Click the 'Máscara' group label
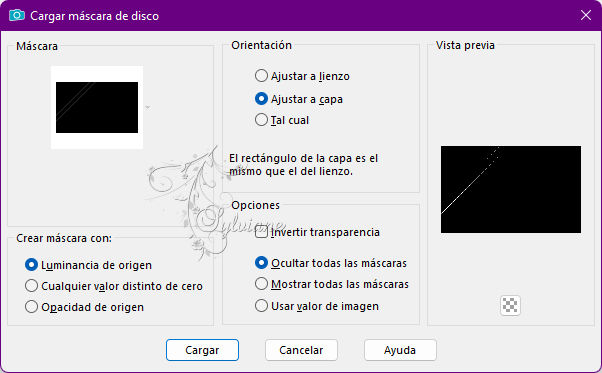Image resolution: width=602 pixels, height=373 pixels. [x=37, y=46]
